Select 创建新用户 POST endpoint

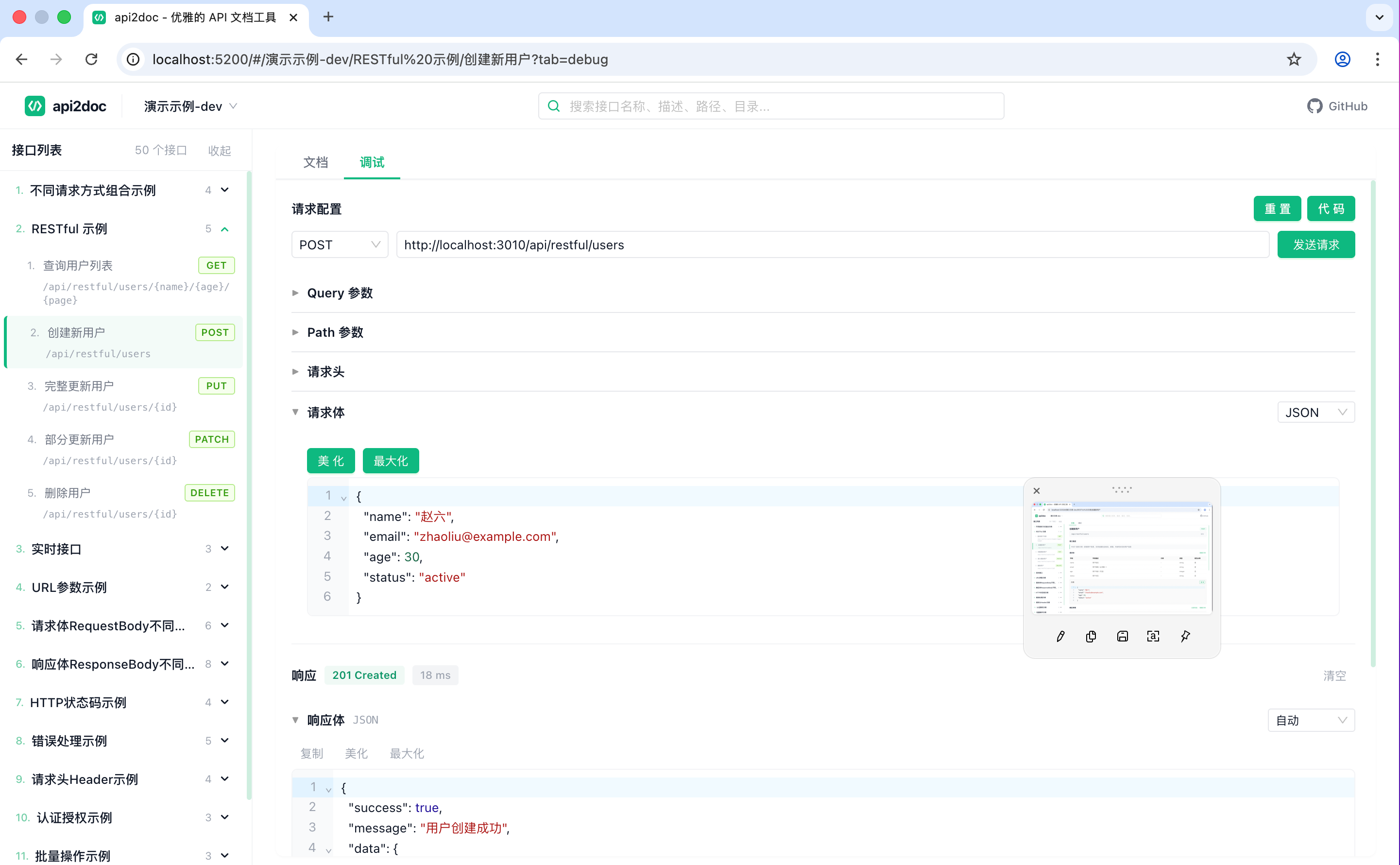pos(124,342)
